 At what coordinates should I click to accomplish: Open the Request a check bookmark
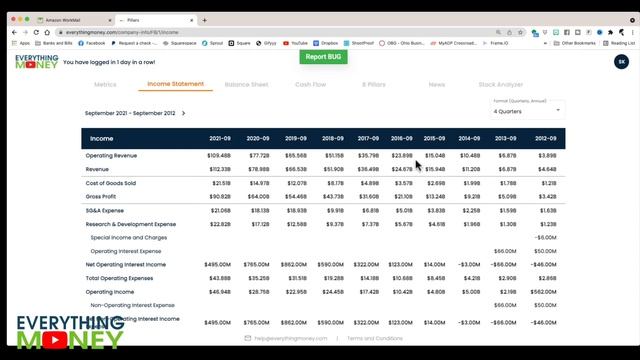point(134,43)
